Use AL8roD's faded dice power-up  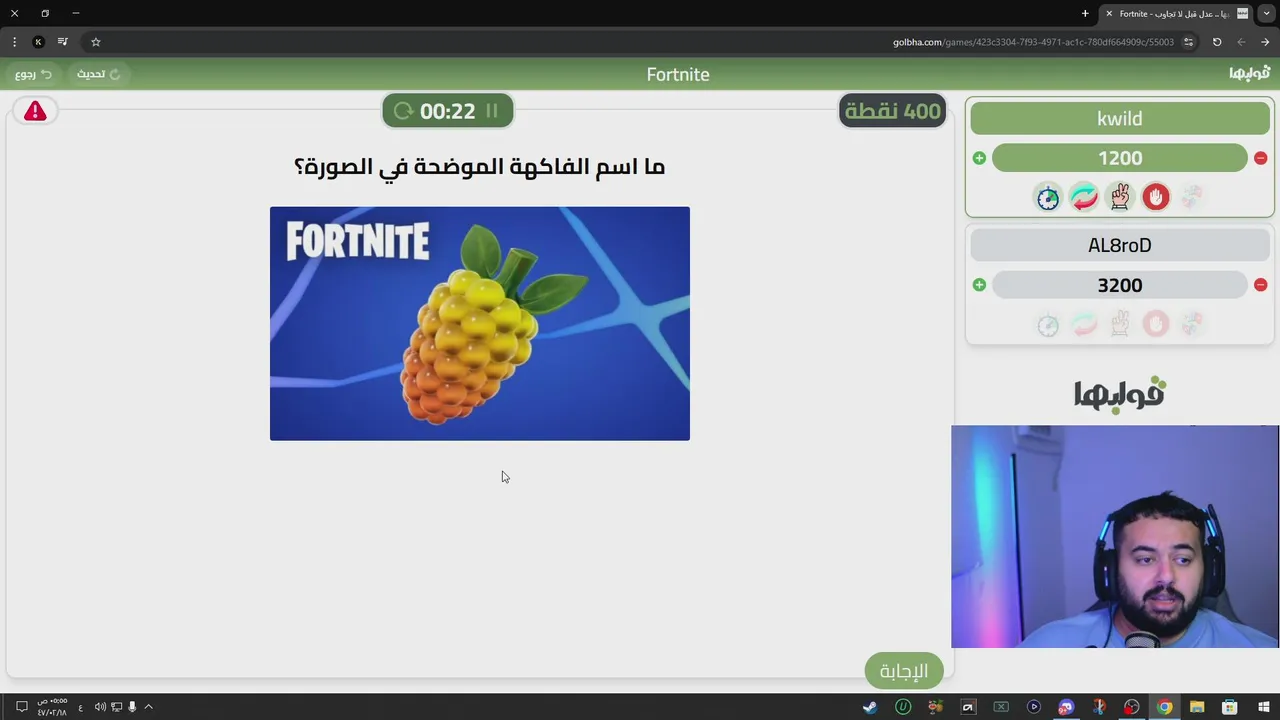1192,324
